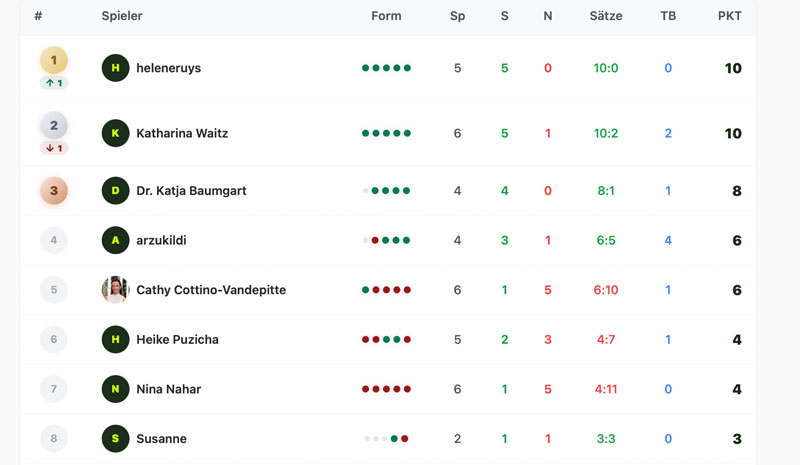The height and width of the screenshot is (465, 800).
Task: Click rank 6 badge
Action: [x=54, y=339]
